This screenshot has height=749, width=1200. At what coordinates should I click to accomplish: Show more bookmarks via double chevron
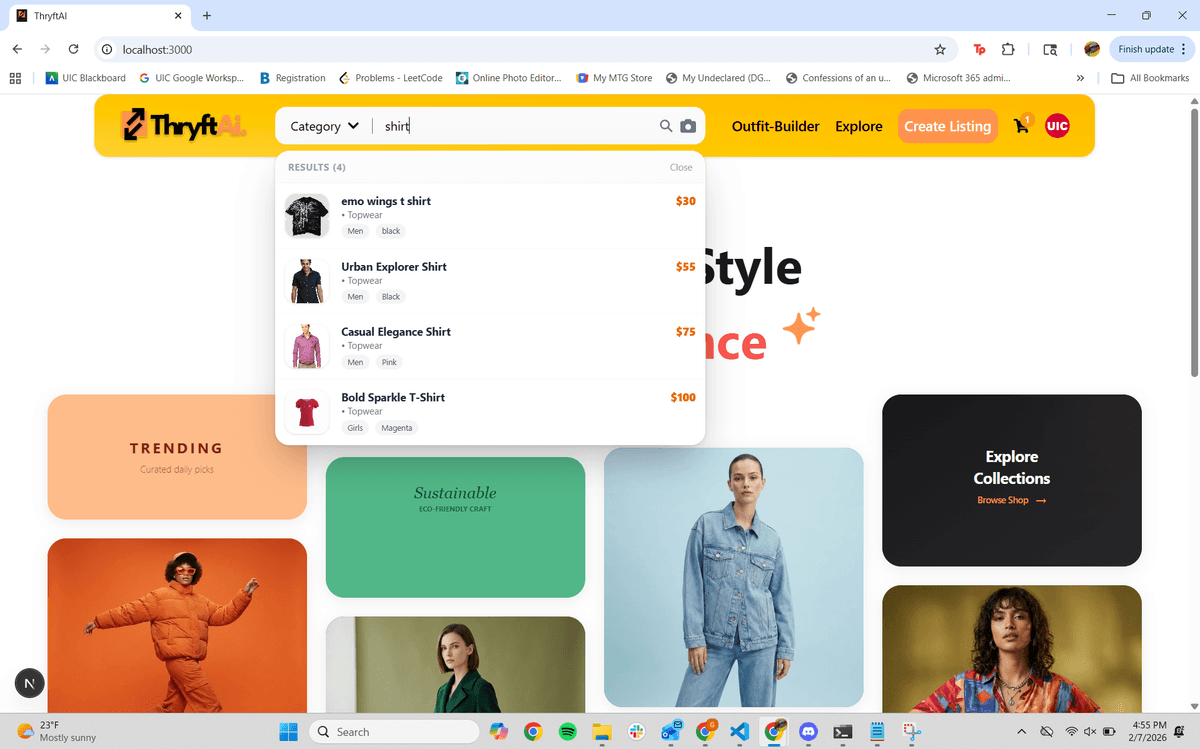click(x=1080, y=78)
